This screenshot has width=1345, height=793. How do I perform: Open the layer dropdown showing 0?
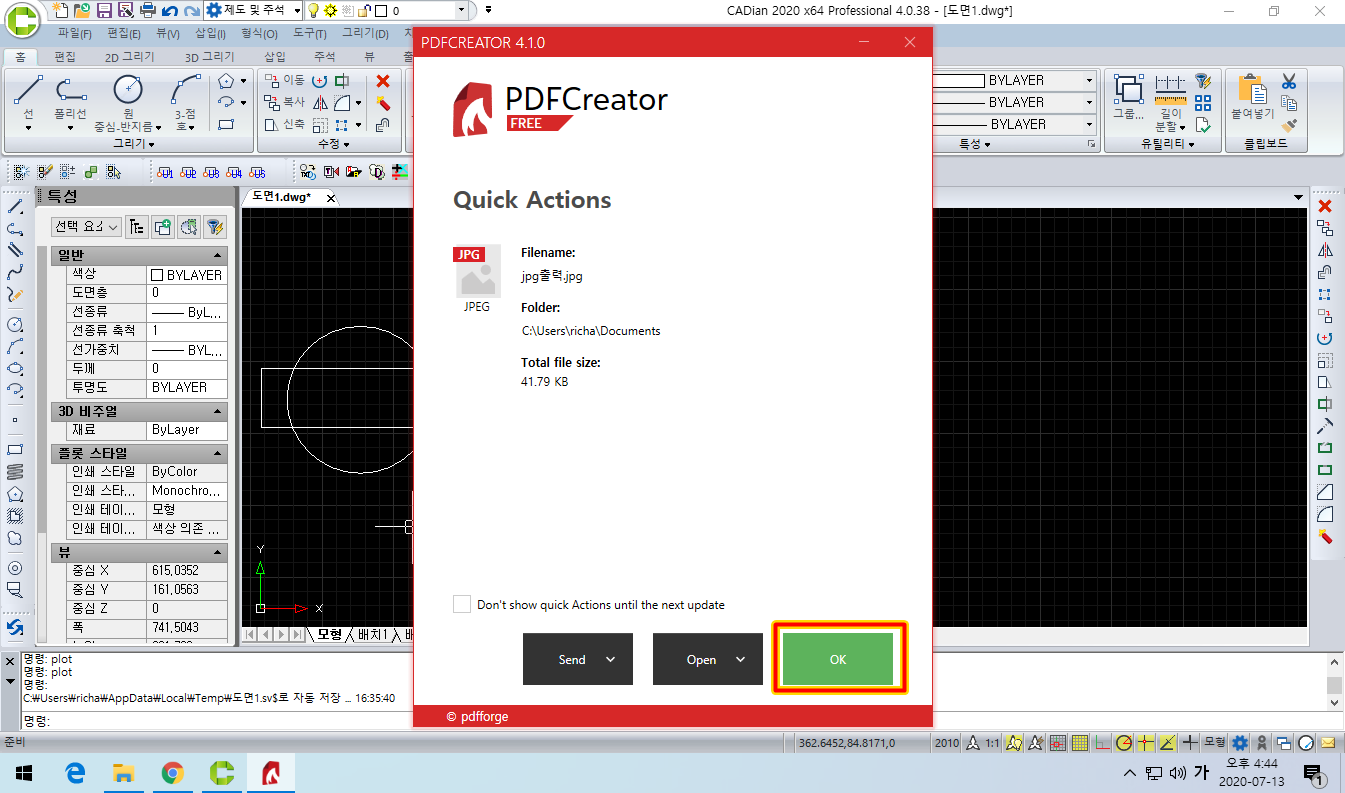click(460, 11)
